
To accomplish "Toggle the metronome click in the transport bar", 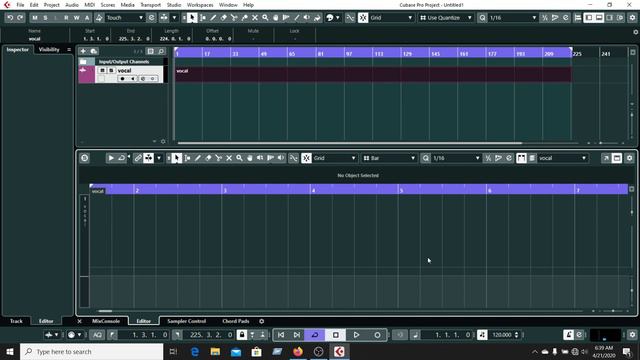I will [x=569, y=335].
